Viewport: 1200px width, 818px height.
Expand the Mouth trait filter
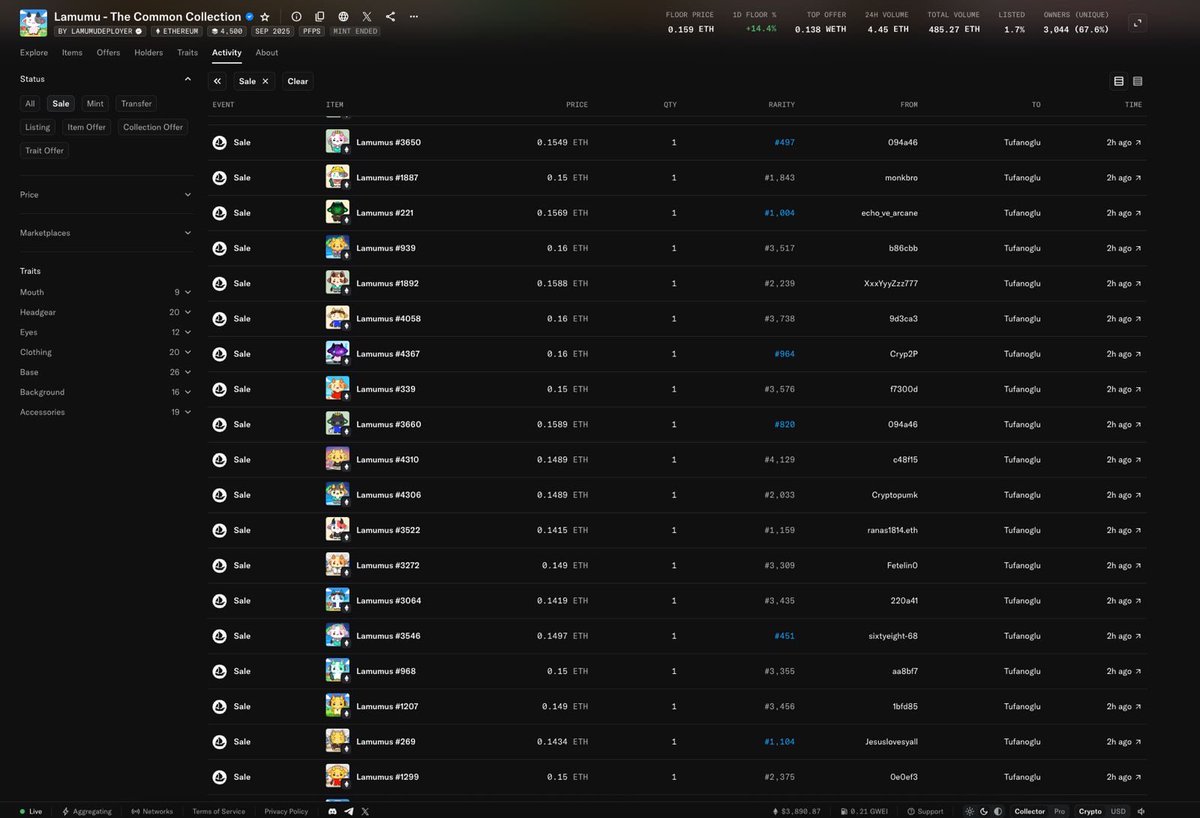(x=106, y=292)
